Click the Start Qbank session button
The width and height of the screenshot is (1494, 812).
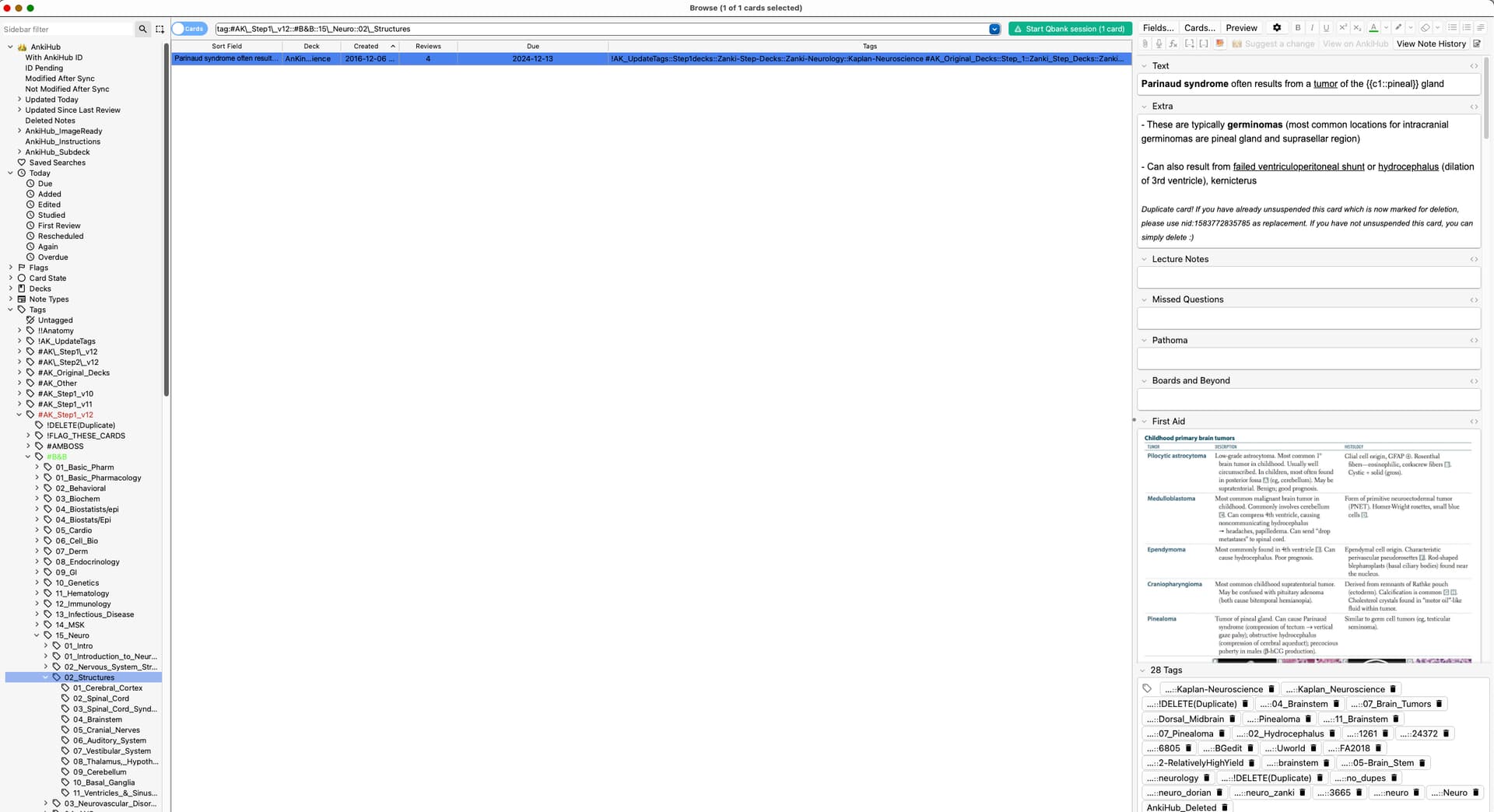click(1069, 29)
